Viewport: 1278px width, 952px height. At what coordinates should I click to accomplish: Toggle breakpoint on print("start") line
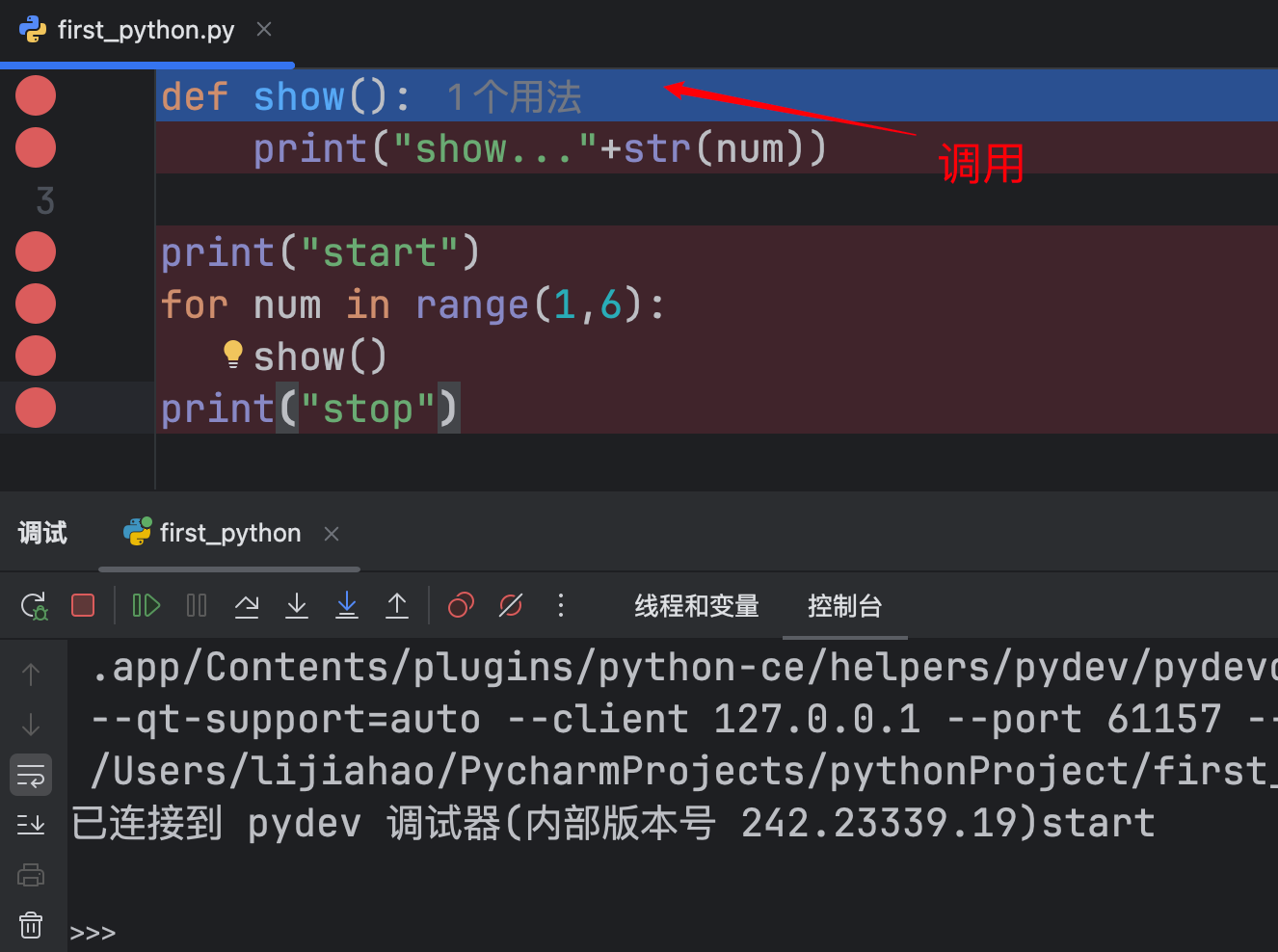[x=36, y=251]
